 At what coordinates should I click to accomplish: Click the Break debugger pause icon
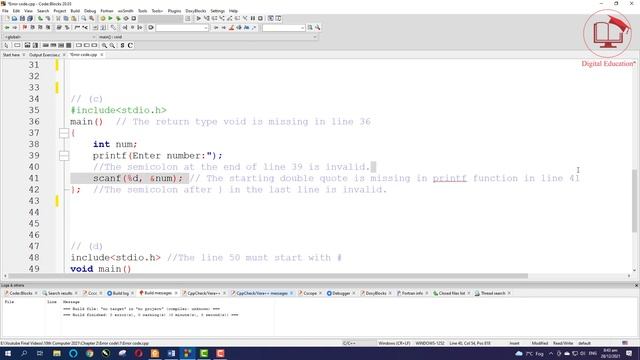click(x=253, y=18)
